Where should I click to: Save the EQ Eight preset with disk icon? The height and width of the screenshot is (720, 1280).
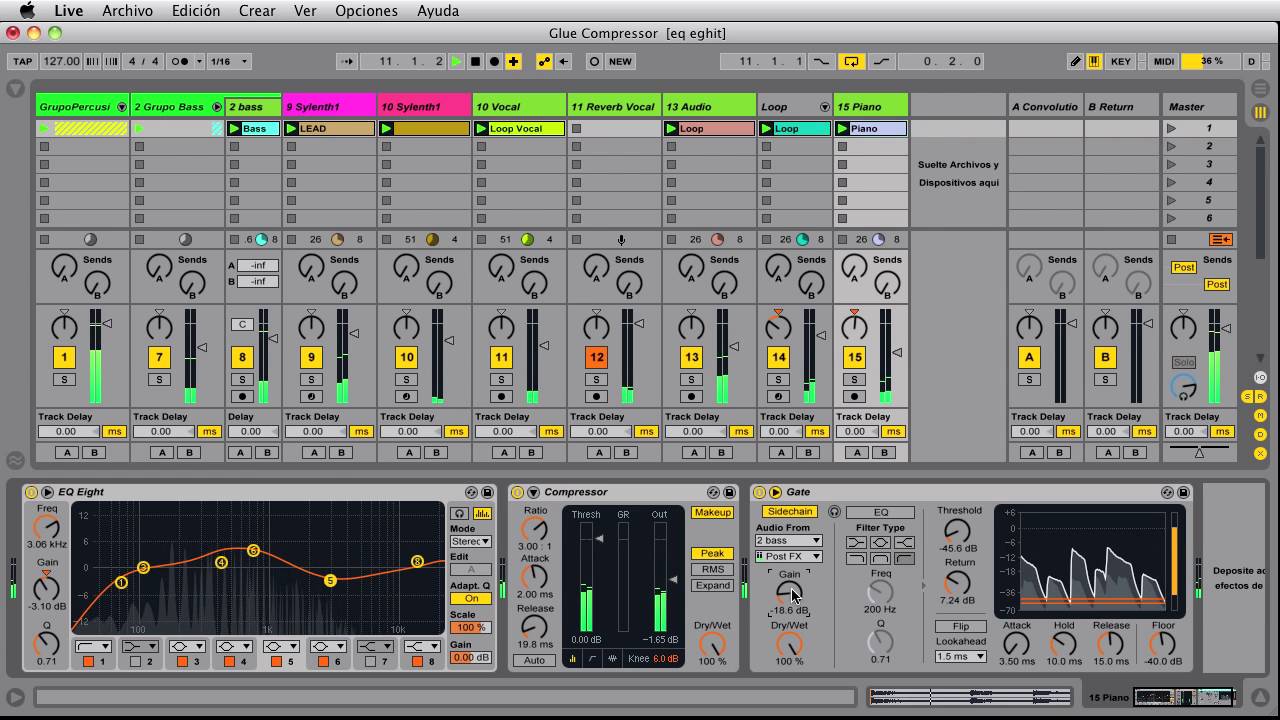tap(487, 492)
